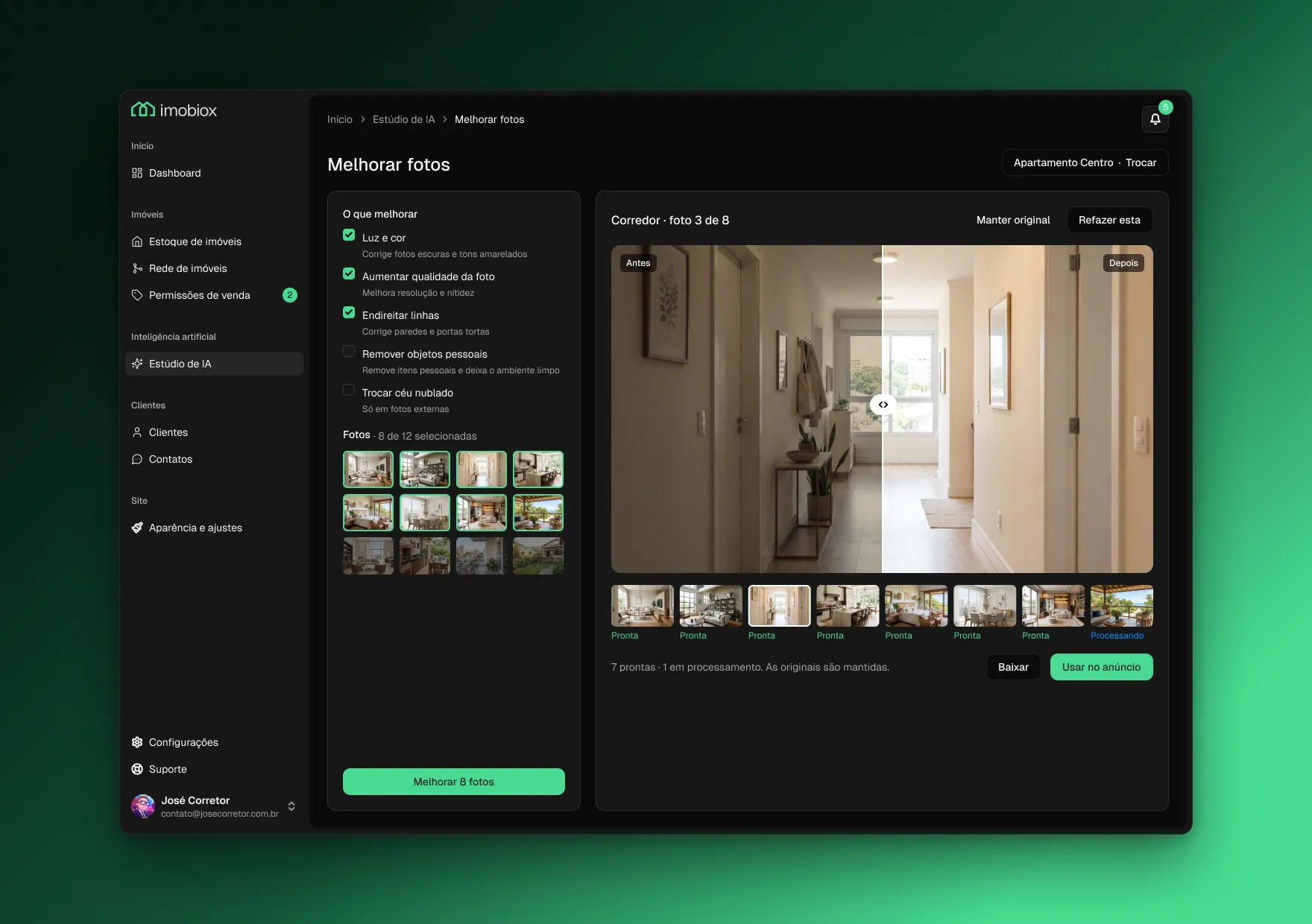Image resolution: width=1312 pixels, height=924 pixels.
Task: Open notifications bell icon
Action: coord(1155,119)
